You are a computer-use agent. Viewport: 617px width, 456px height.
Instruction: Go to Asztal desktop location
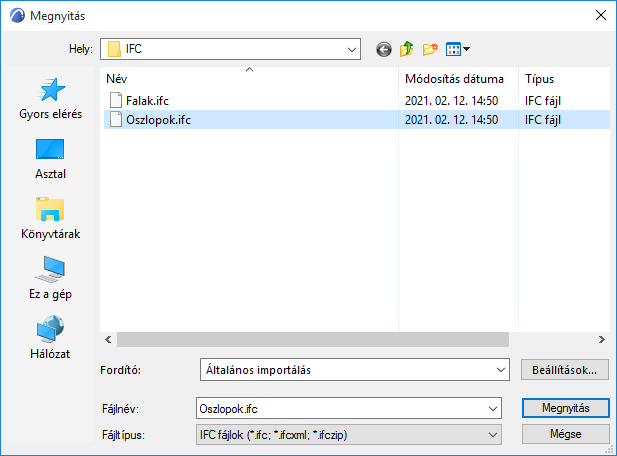(x=50, y=159)
